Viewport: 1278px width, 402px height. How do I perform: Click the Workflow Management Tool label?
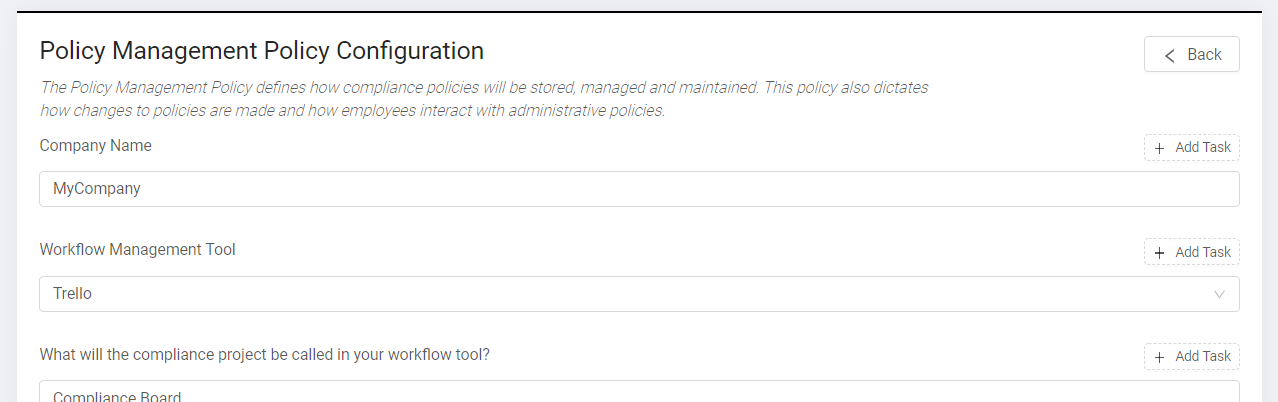[x=138, y=250]
